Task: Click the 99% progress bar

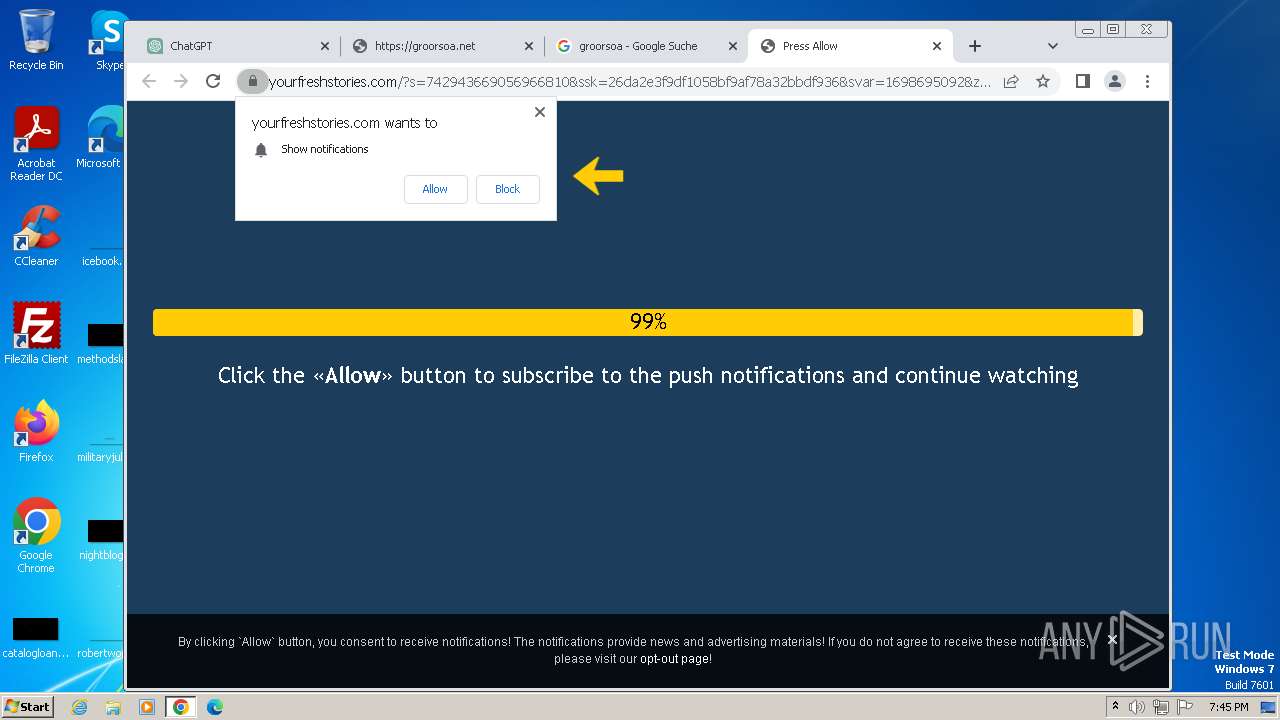Action: coord(648,322)
